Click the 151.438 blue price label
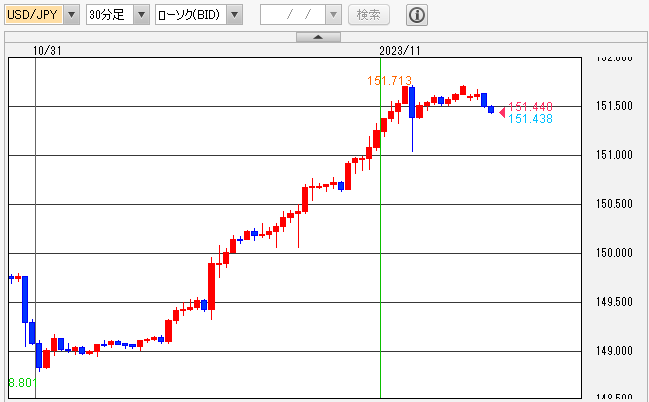The image size is (649, 402). tap(530, 119)
